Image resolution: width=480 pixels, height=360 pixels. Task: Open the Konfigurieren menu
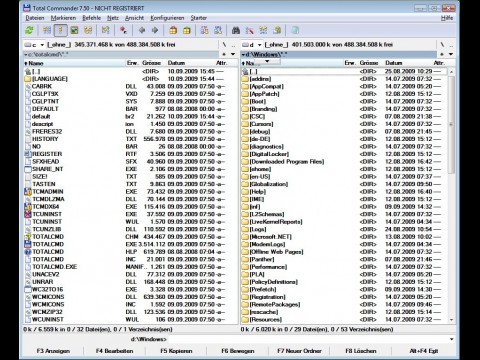point(167,18)
